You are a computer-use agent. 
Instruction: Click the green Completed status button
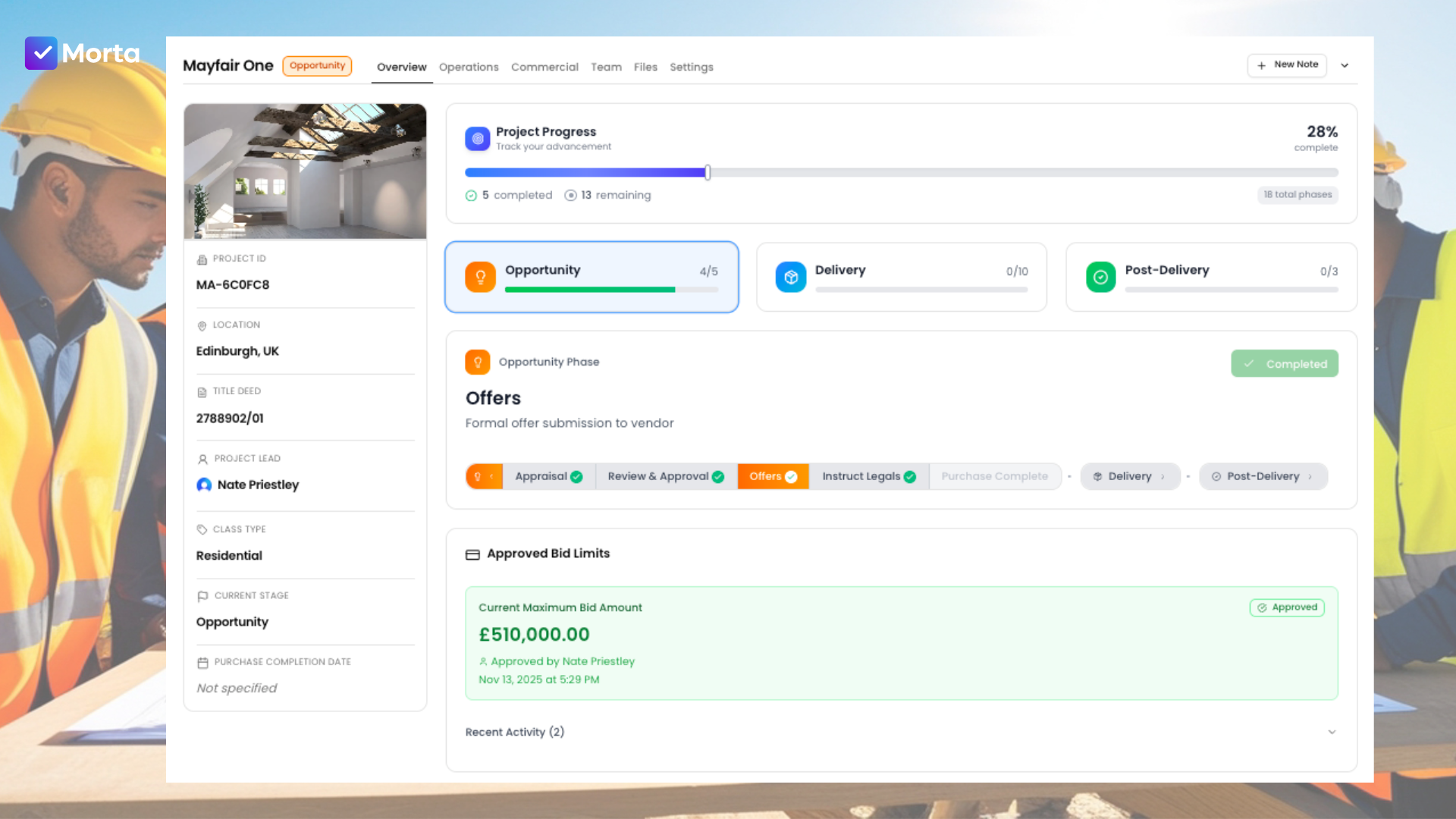[x=1285, y=364]
